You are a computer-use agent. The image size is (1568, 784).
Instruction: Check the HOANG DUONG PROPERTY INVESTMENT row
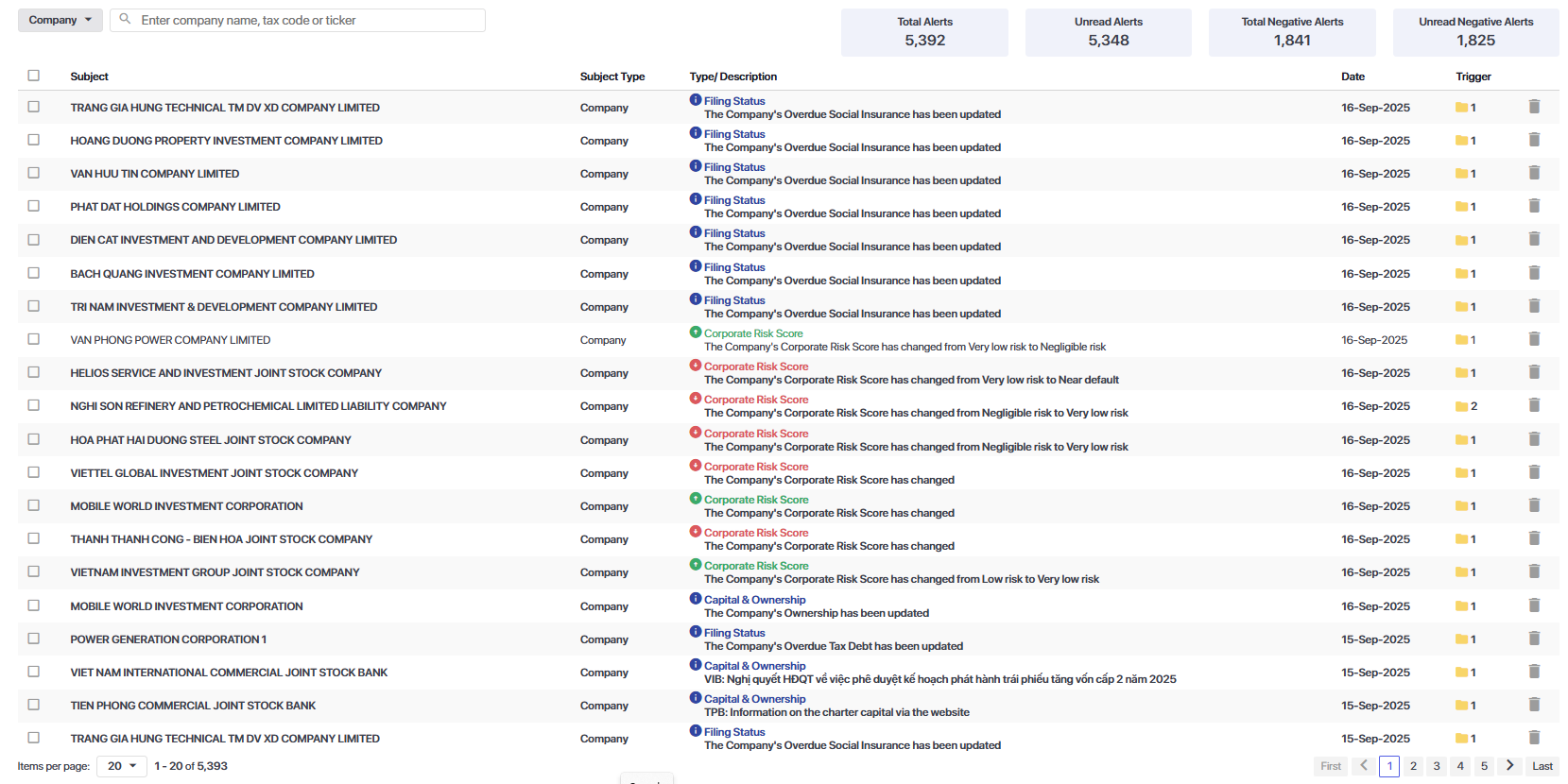pos(34,140)
